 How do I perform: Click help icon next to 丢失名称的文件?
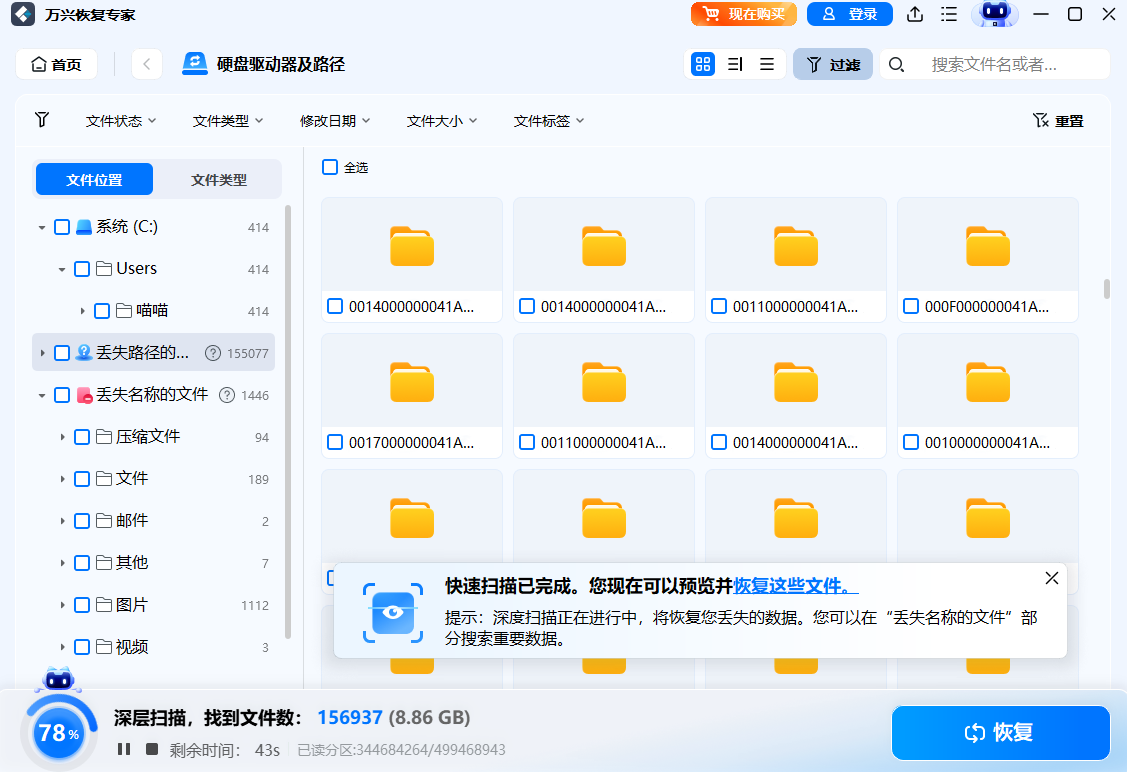tap(226, 395)
